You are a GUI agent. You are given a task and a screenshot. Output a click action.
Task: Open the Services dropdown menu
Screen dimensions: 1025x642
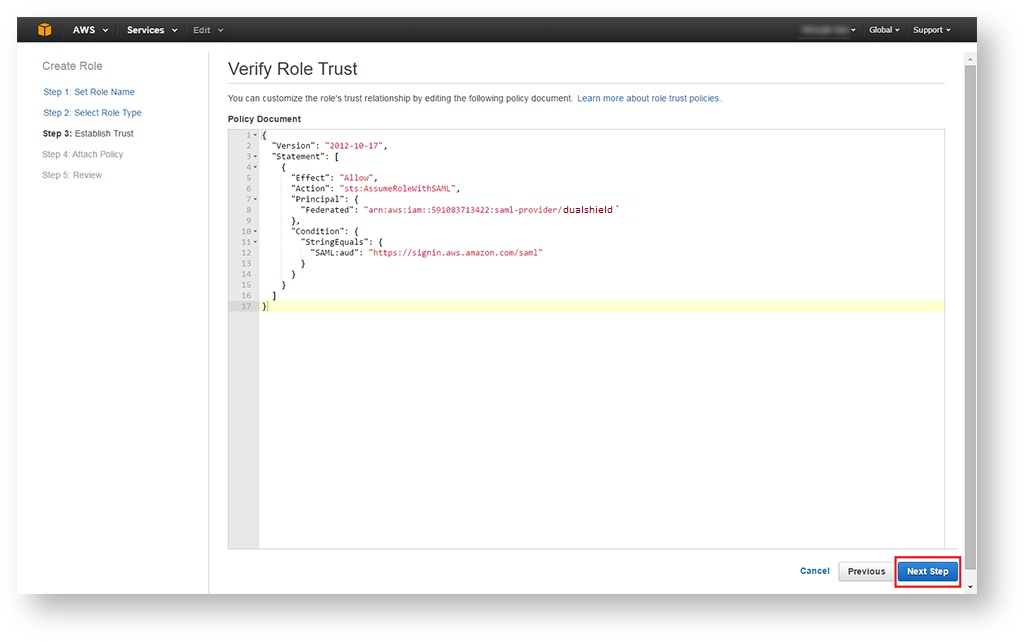pos(151,30)
